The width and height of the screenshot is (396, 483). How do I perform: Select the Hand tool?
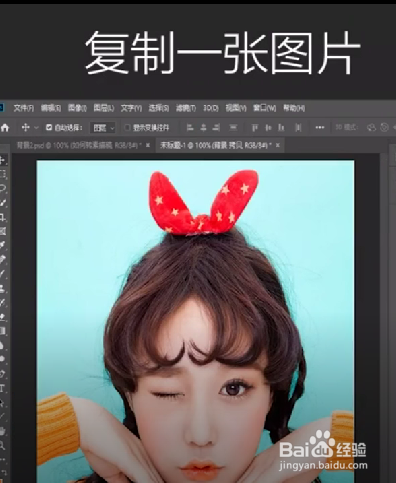(x=2, y=431)
